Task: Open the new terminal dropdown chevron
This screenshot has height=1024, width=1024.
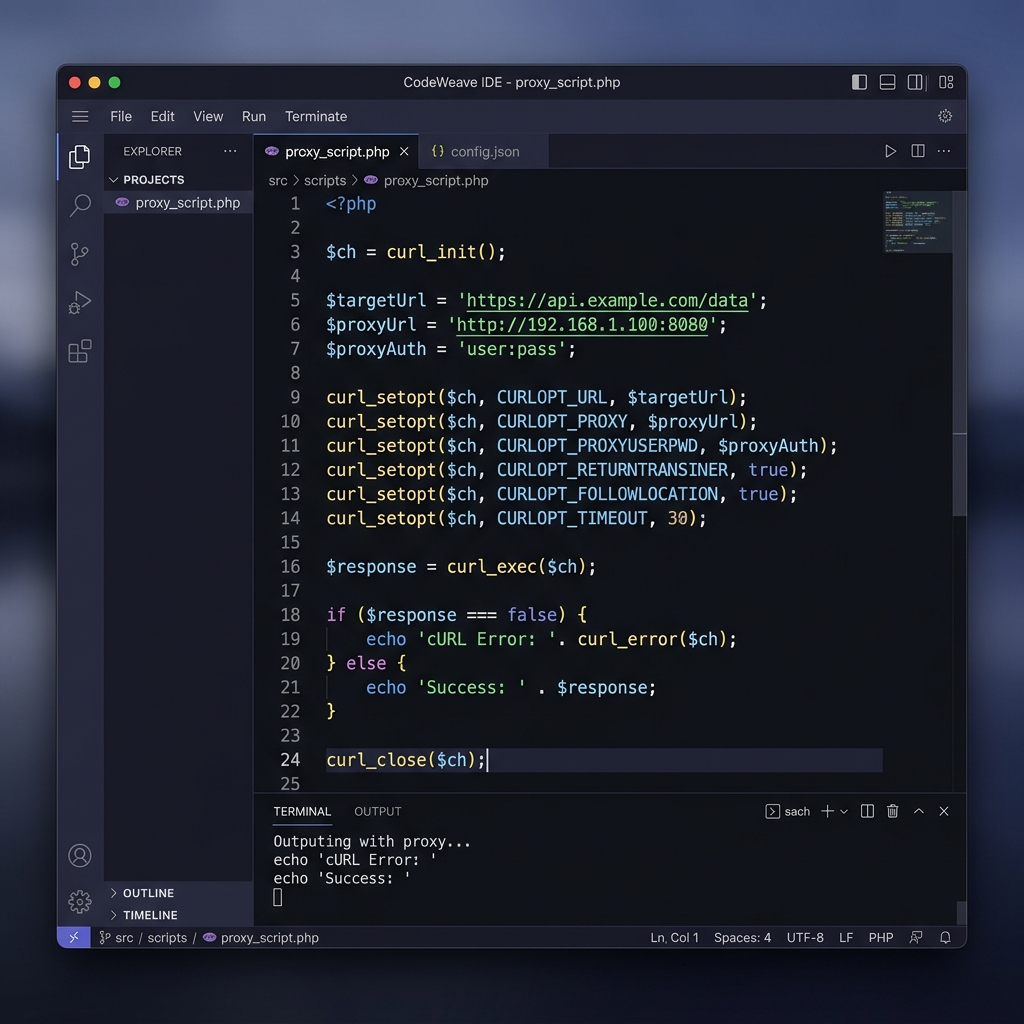Action: click(844, 812)
